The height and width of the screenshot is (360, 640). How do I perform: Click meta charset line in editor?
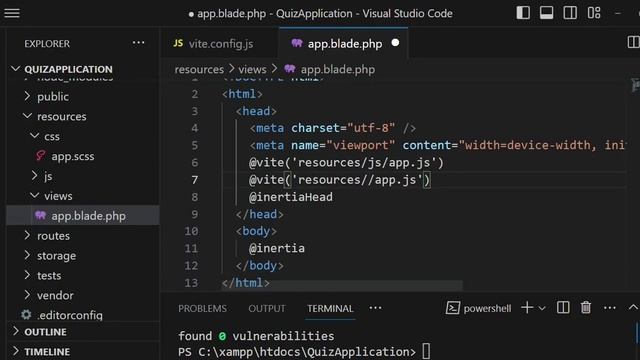tap(333, 128)
